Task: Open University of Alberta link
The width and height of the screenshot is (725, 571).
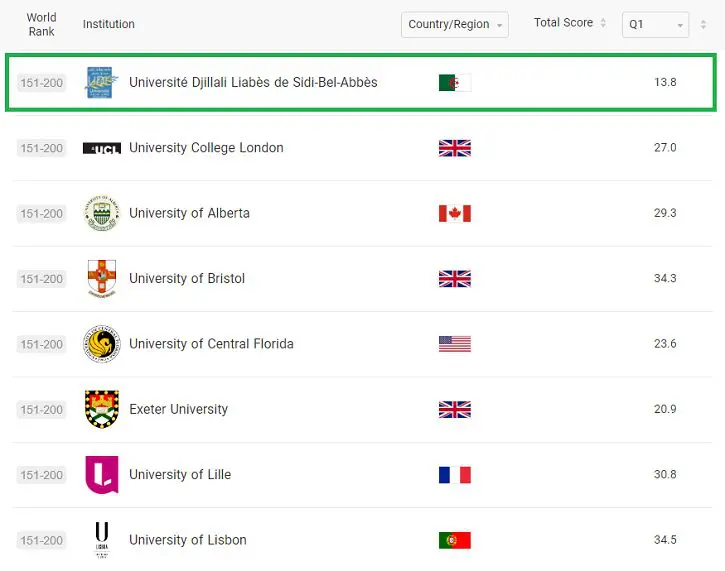Action: point(190,213)
